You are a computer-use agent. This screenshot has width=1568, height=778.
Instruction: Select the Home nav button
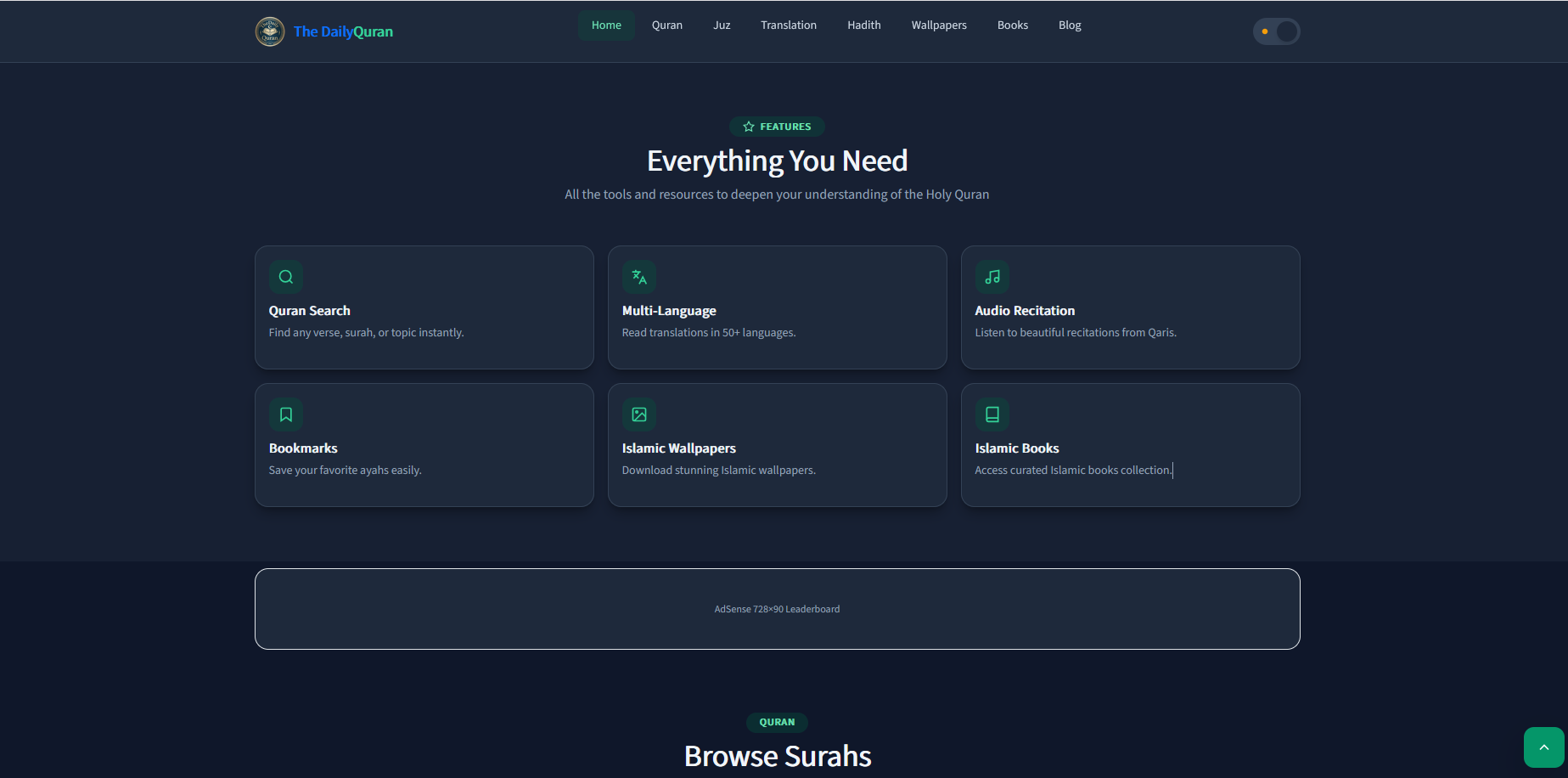(606, 25)
